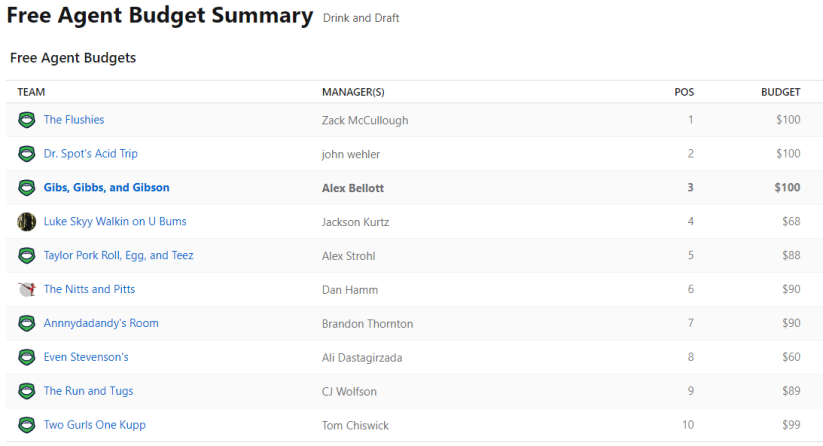Open The Run and Tugs team link
823x446 pixels.
pyautogui.click(x=88, y=391)
